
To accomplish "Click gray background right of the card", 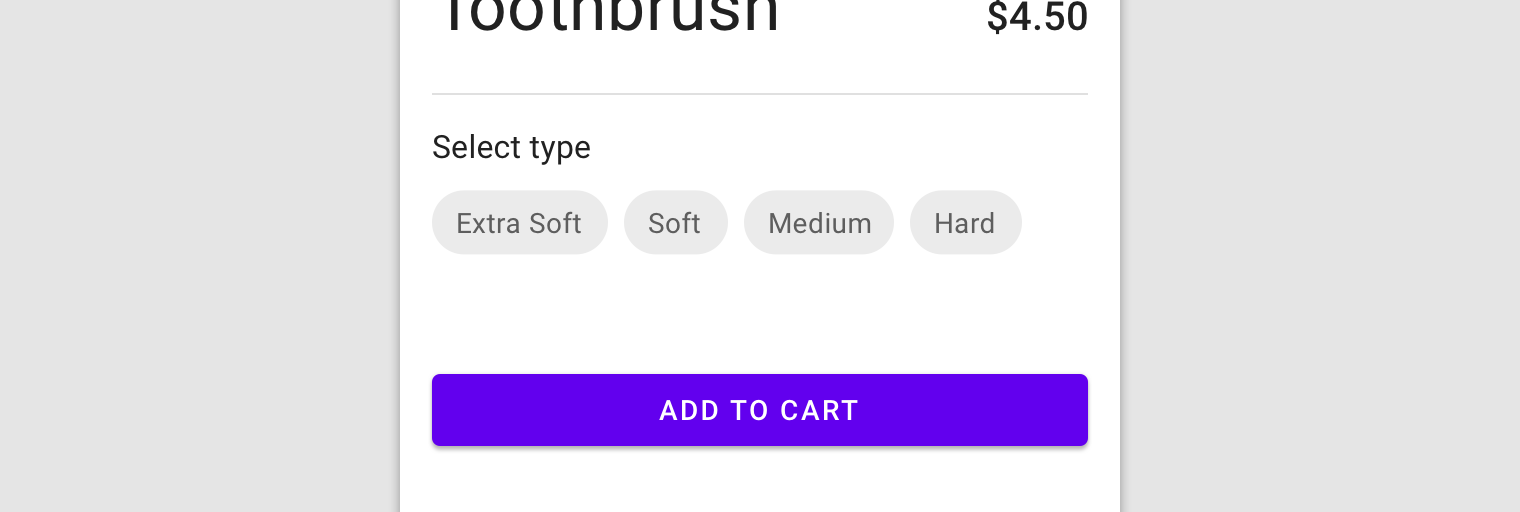I will click(1320, 256).
